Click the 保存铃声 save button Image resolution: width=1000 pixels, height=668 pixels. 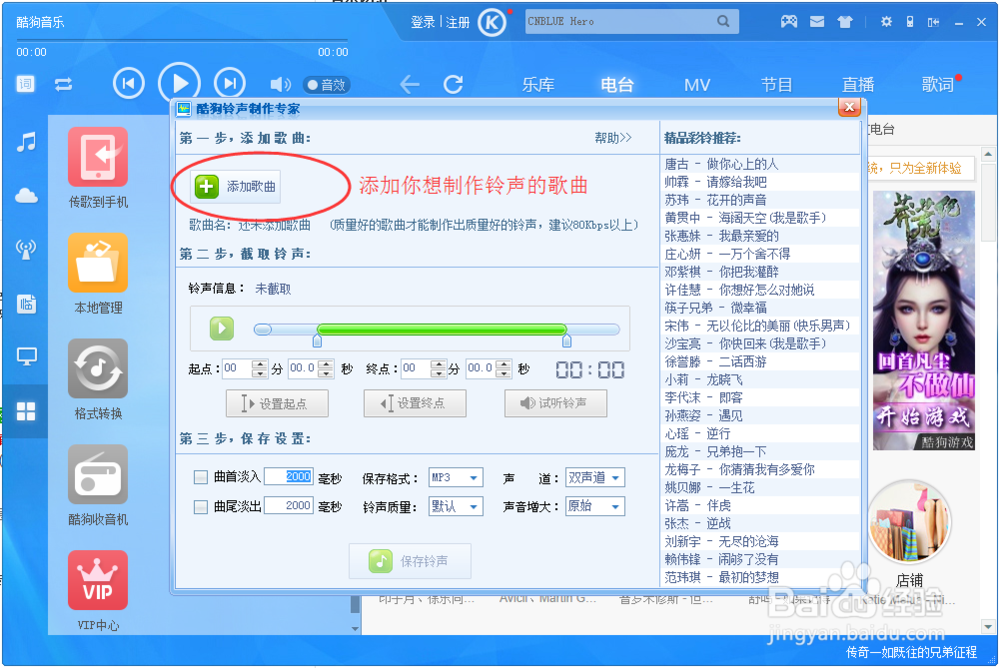pyautogui.click(x=409, y=561)
